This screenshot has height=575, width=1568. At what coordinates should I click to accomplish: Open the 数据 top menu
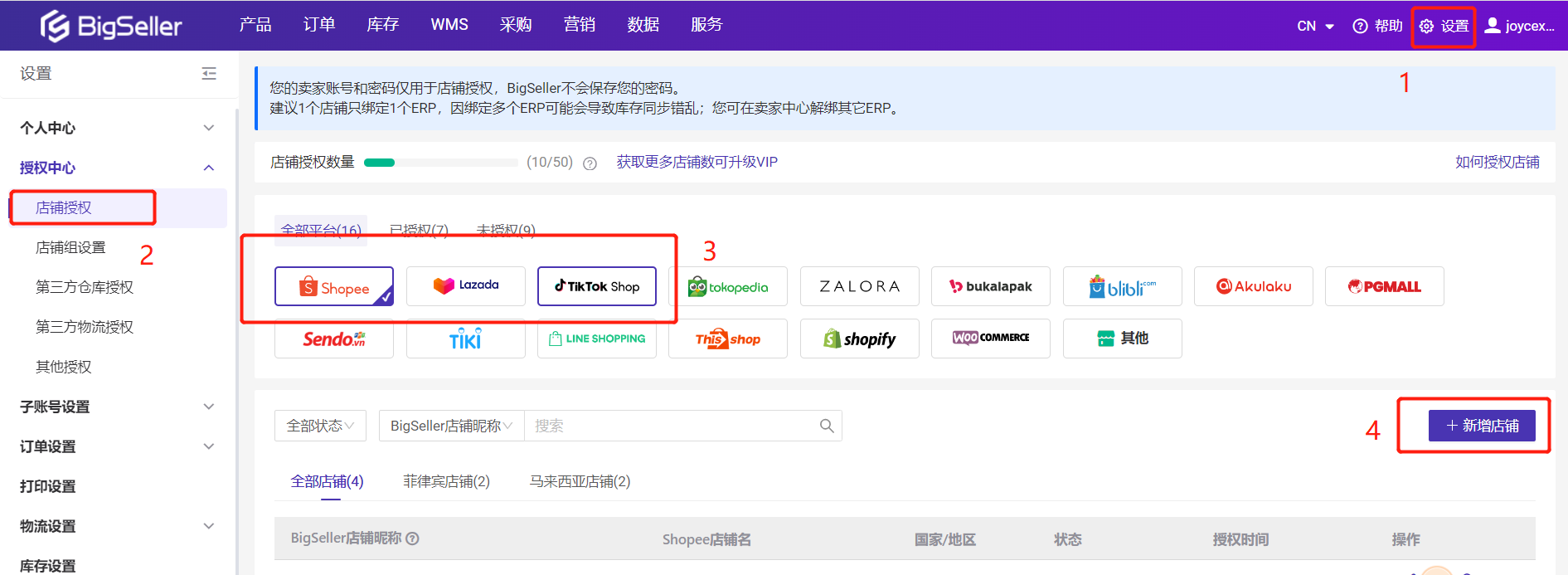click(643, 25)
